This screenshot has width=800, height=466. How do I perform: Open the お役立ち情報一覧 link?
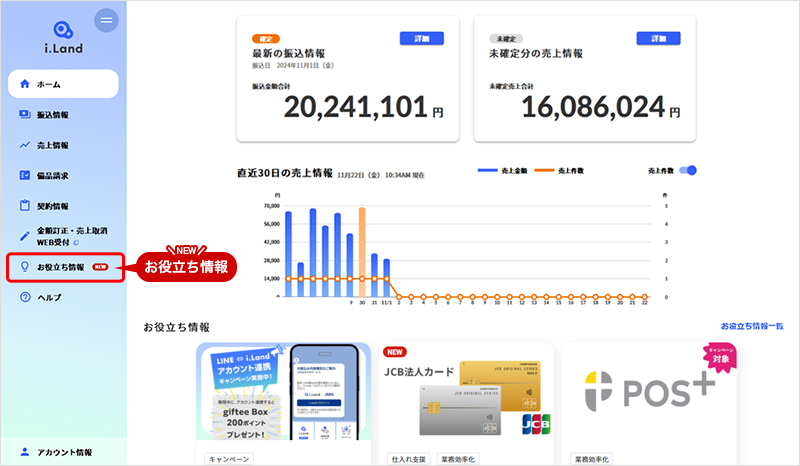752,326
